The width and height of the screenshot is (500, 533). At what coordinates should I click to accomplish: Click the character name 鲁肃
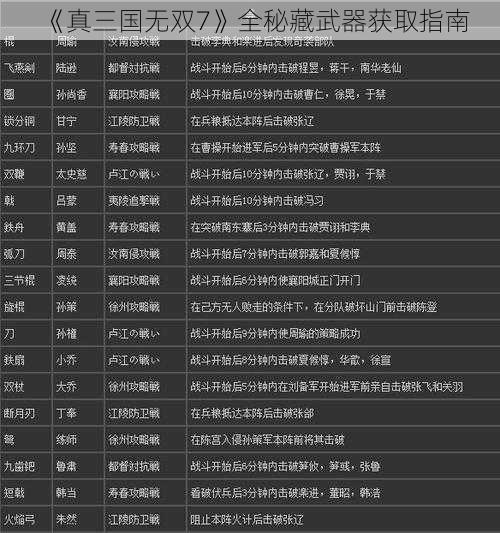(x=66, y=466)
